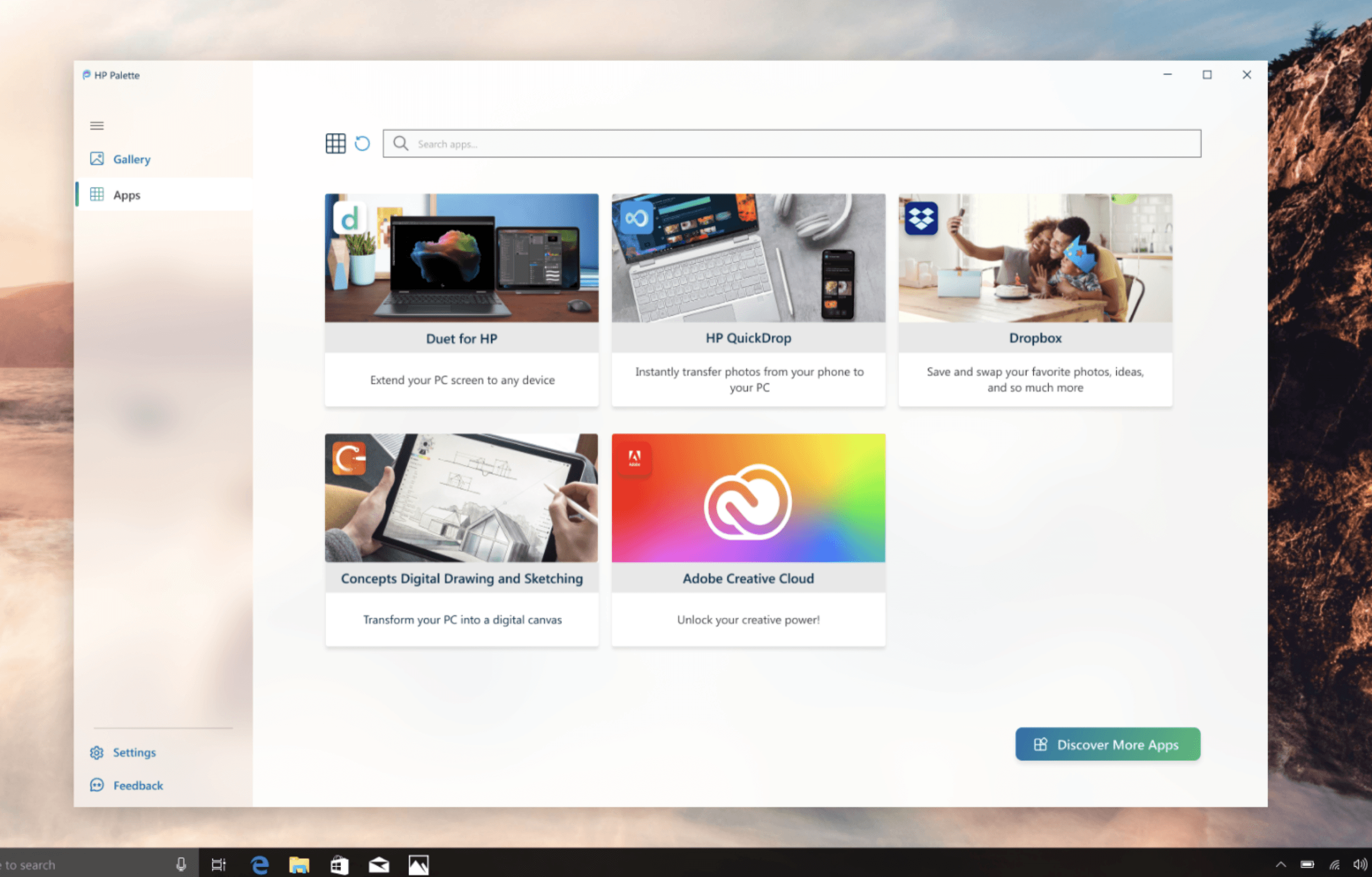Select the Apps section in sidebar

(x=164, y=195)
